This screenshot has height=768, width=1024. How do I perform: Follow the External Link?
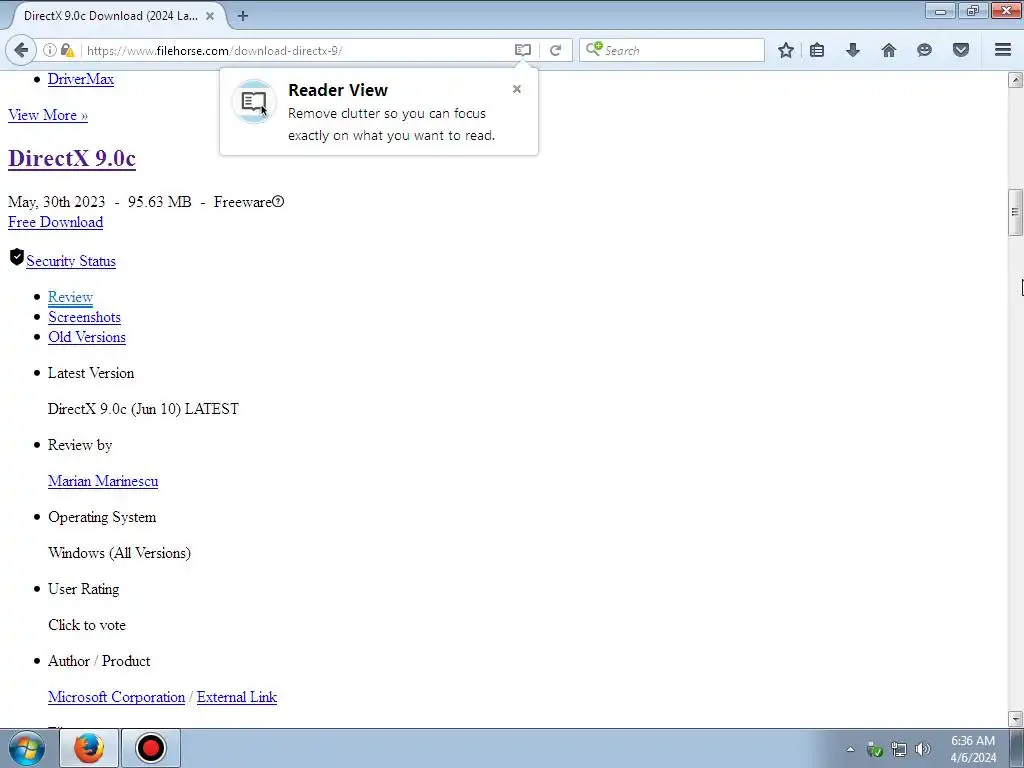[x=237, y=697]
